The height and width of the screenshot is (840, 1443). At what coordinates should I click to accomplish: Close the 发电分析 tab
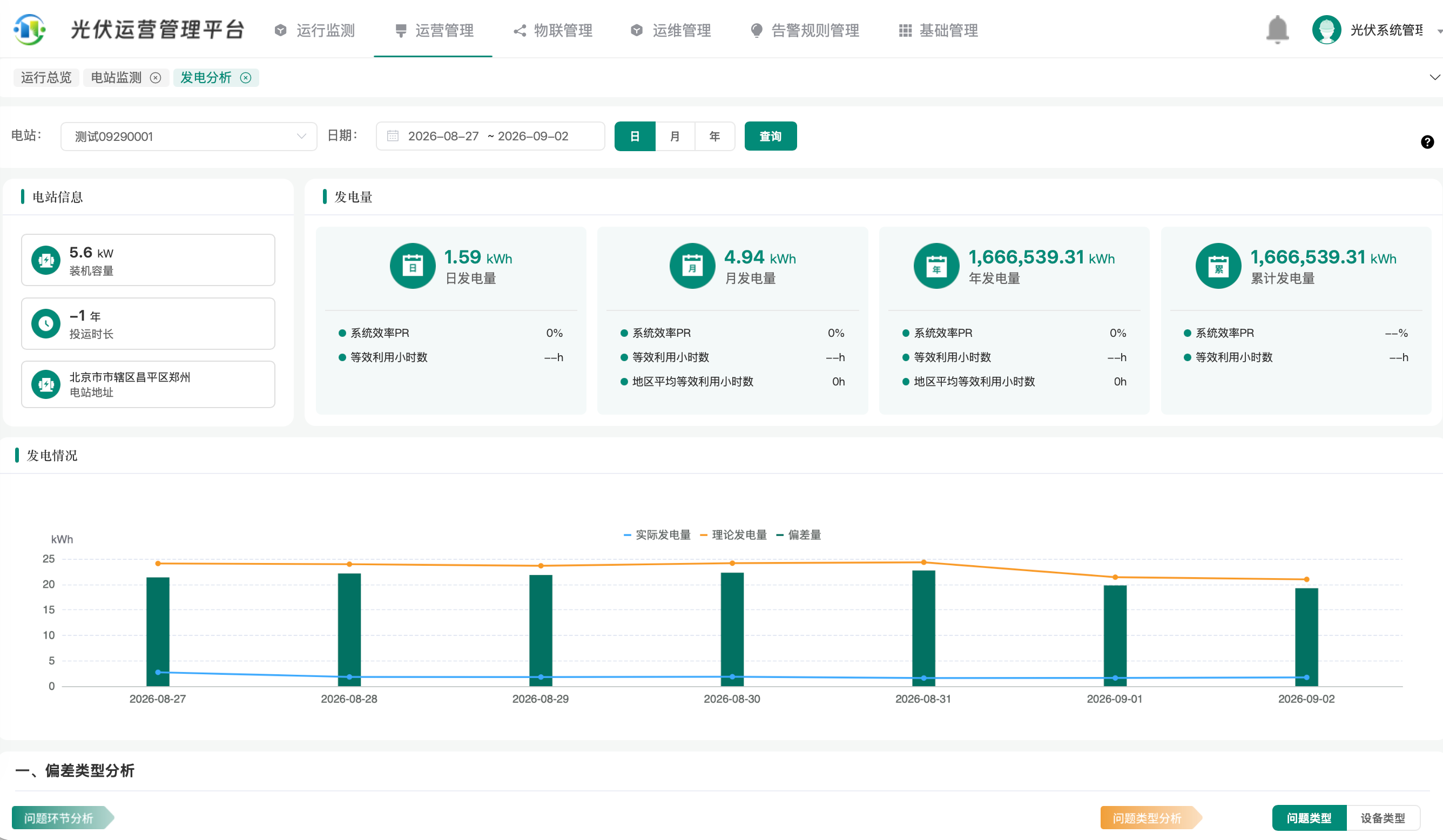(x=246, y=78)
